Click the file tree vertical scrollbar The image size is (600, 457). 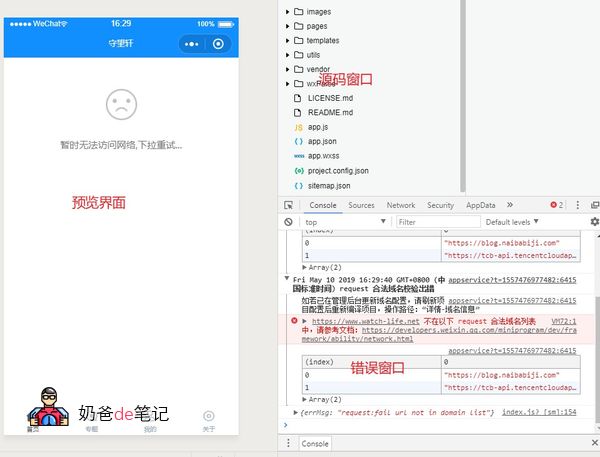point(463,96)
